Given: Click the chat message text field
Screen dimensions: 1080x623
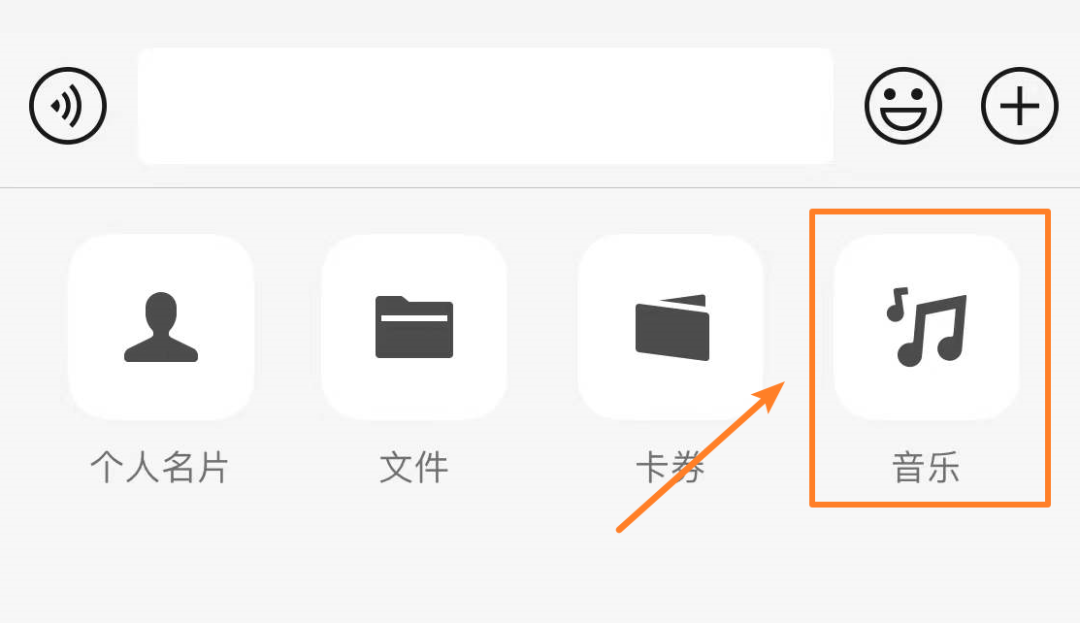Looking at the screenshot, I should point(486,106).
